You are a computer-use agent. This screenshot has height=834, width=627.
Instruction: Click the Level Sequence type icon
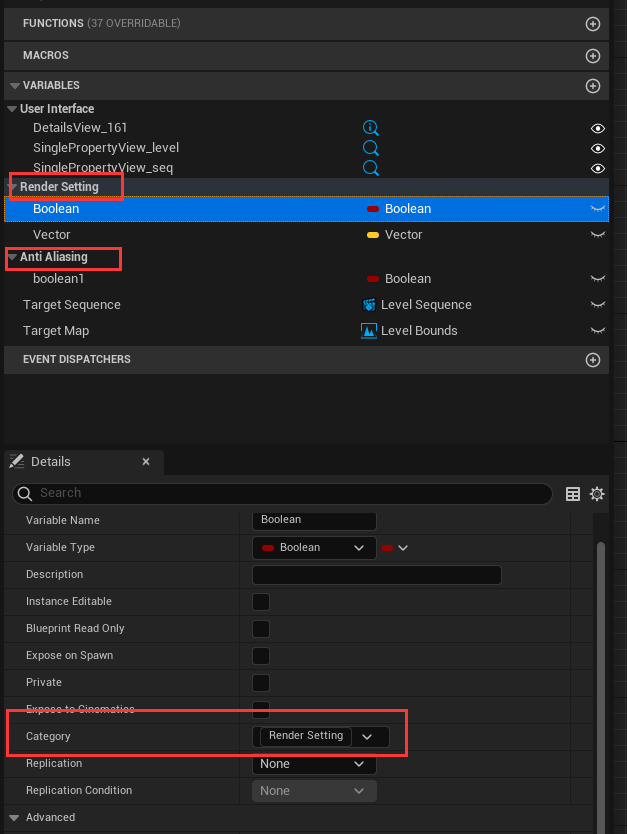[x=369, y=305]
